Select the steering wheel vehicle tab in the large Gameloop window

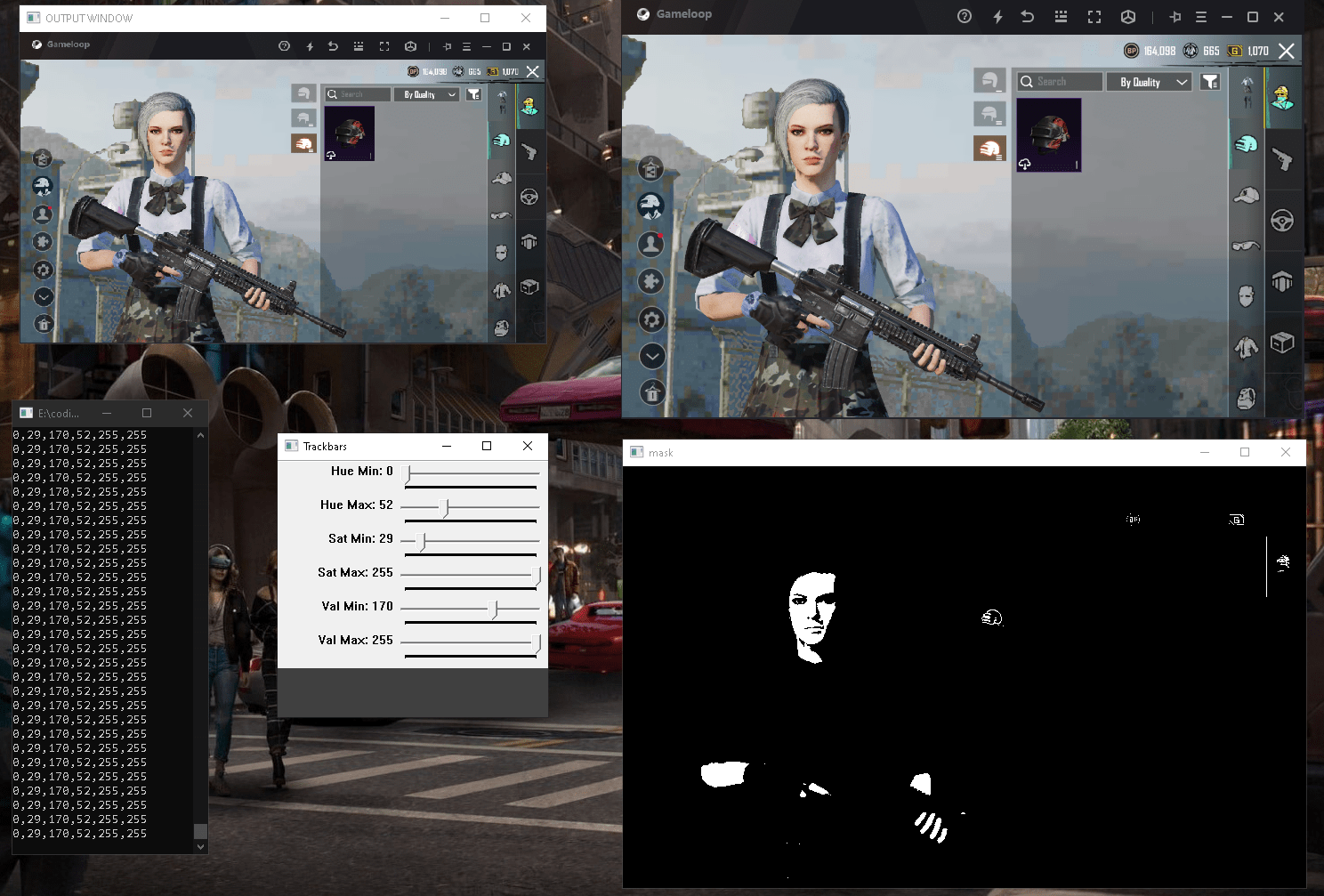(1282, 220)
